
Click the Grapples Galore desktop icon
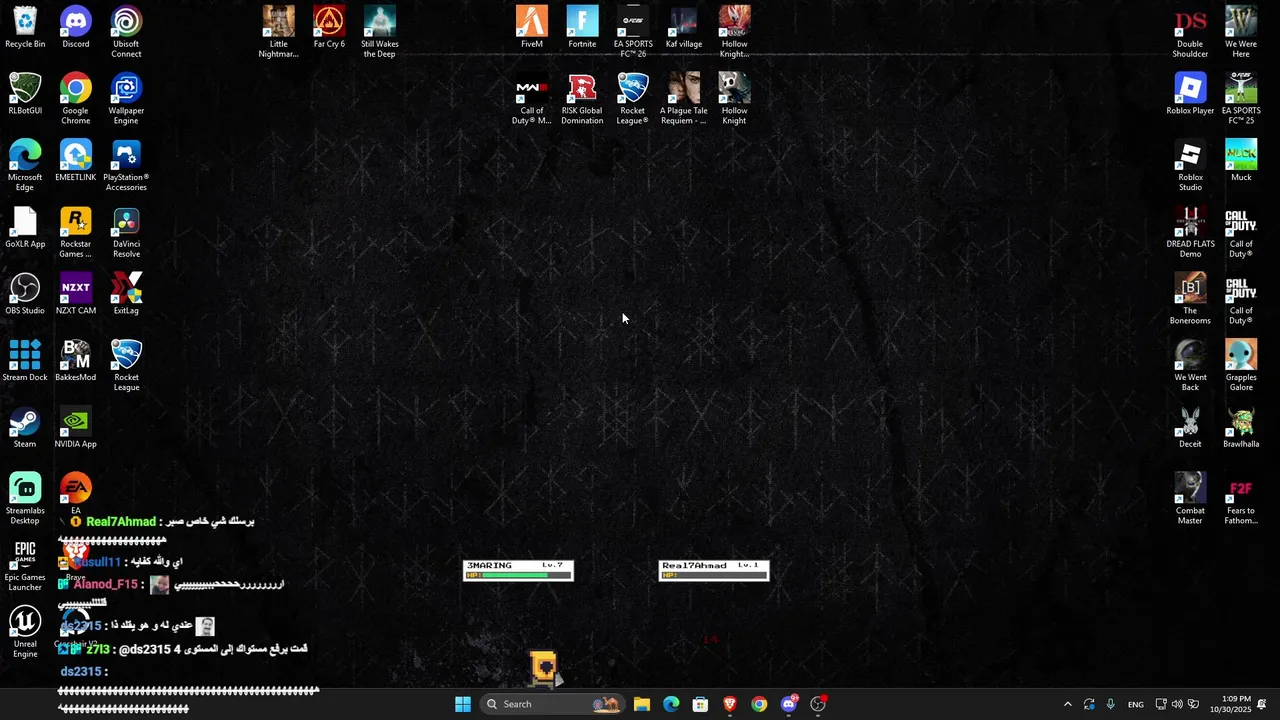pos(1241,366)
